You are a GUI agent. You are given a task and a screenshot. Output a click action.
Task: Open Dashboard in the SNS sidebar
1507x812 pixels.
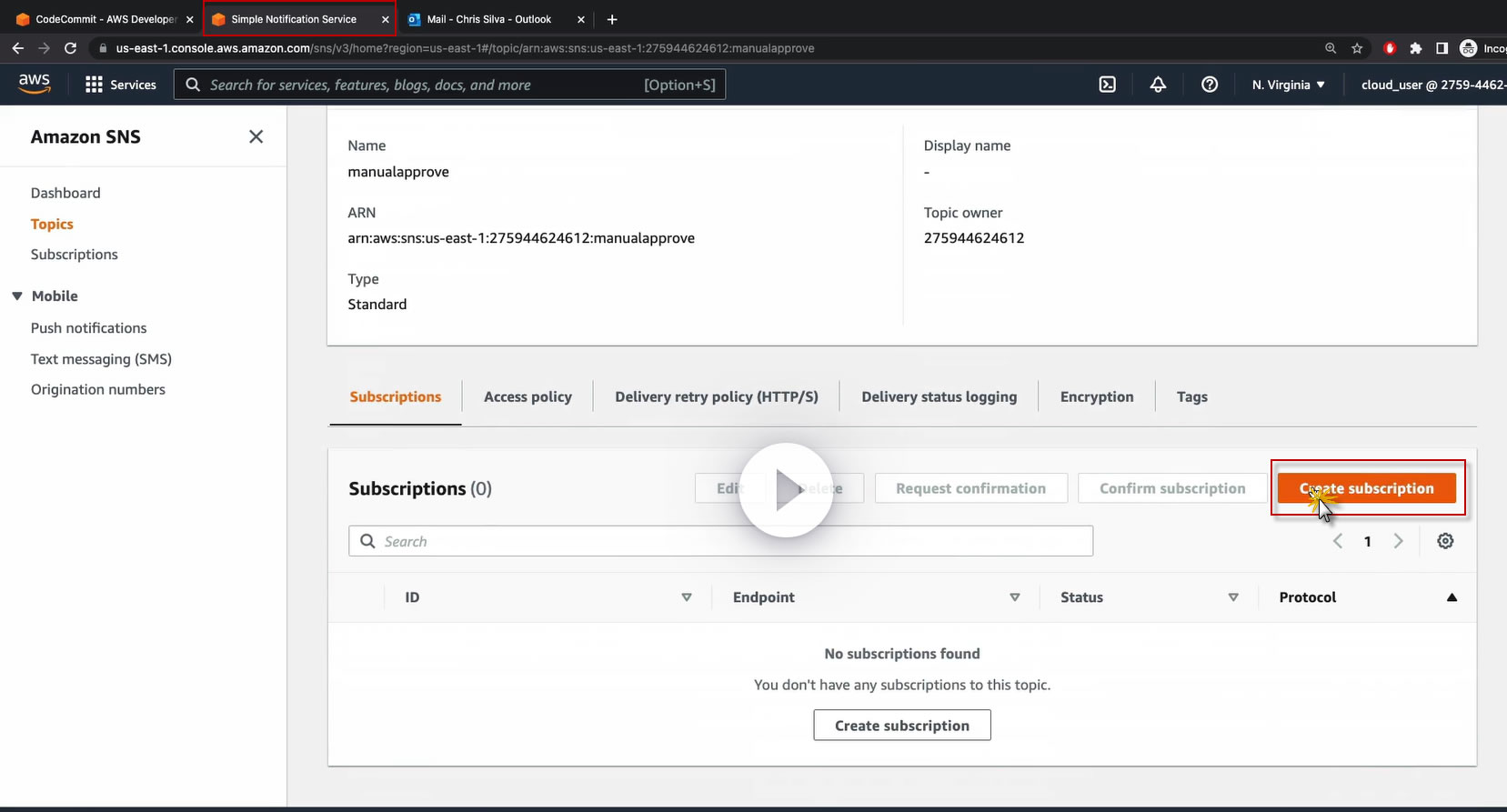click(x=65, y=193)
